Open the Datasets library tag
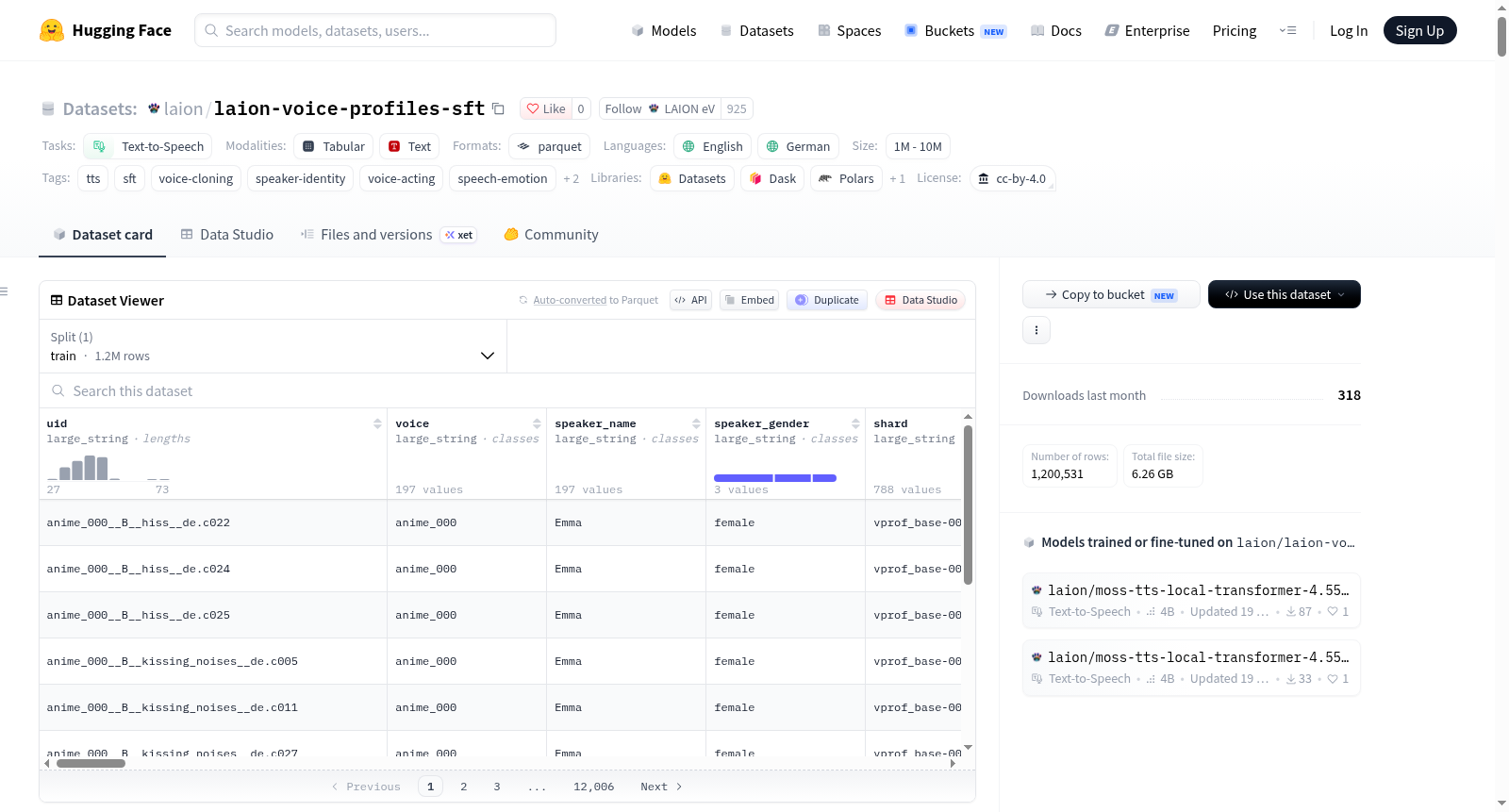The width and height of the screenshot is (1509, 812). [692, 178]
